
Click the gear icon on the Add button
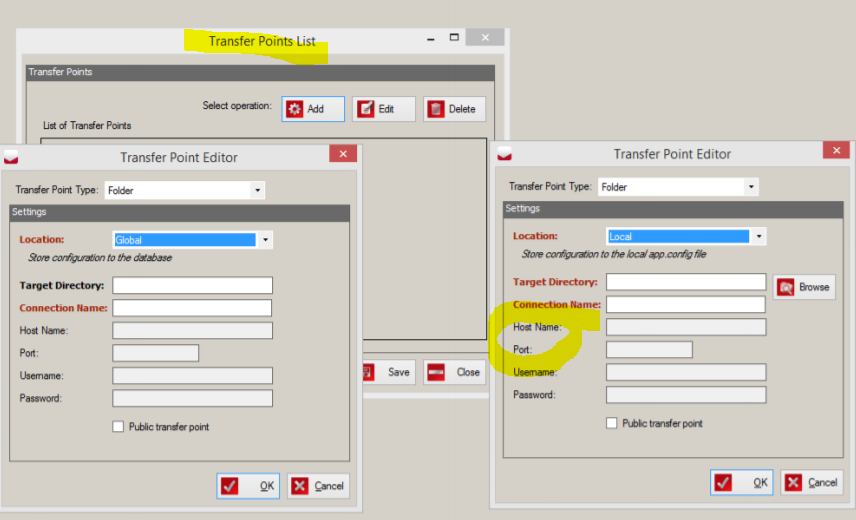pos(294,109)
